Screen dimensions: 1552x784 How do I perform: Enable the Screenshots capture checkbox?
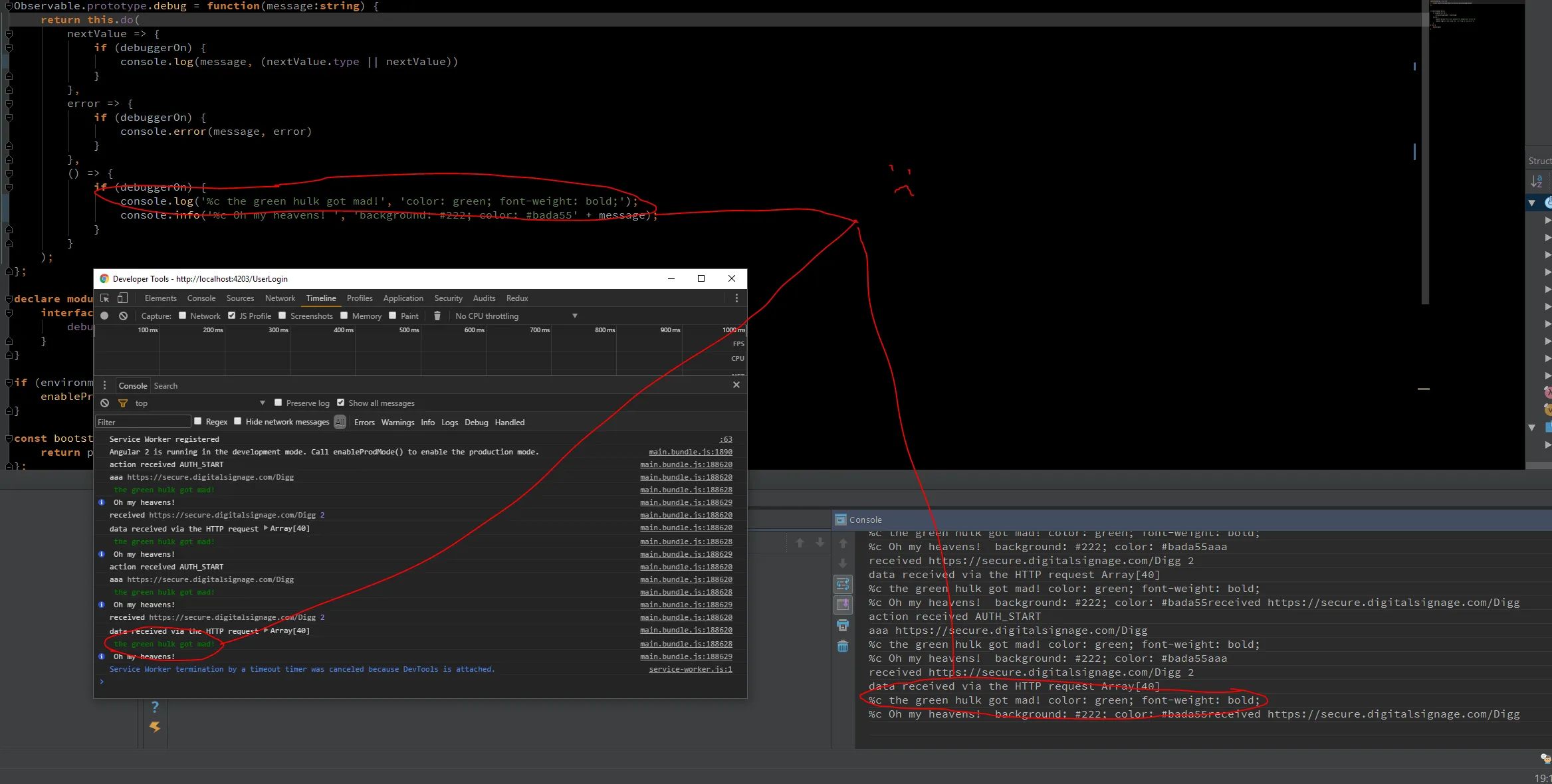pos(282,316)
